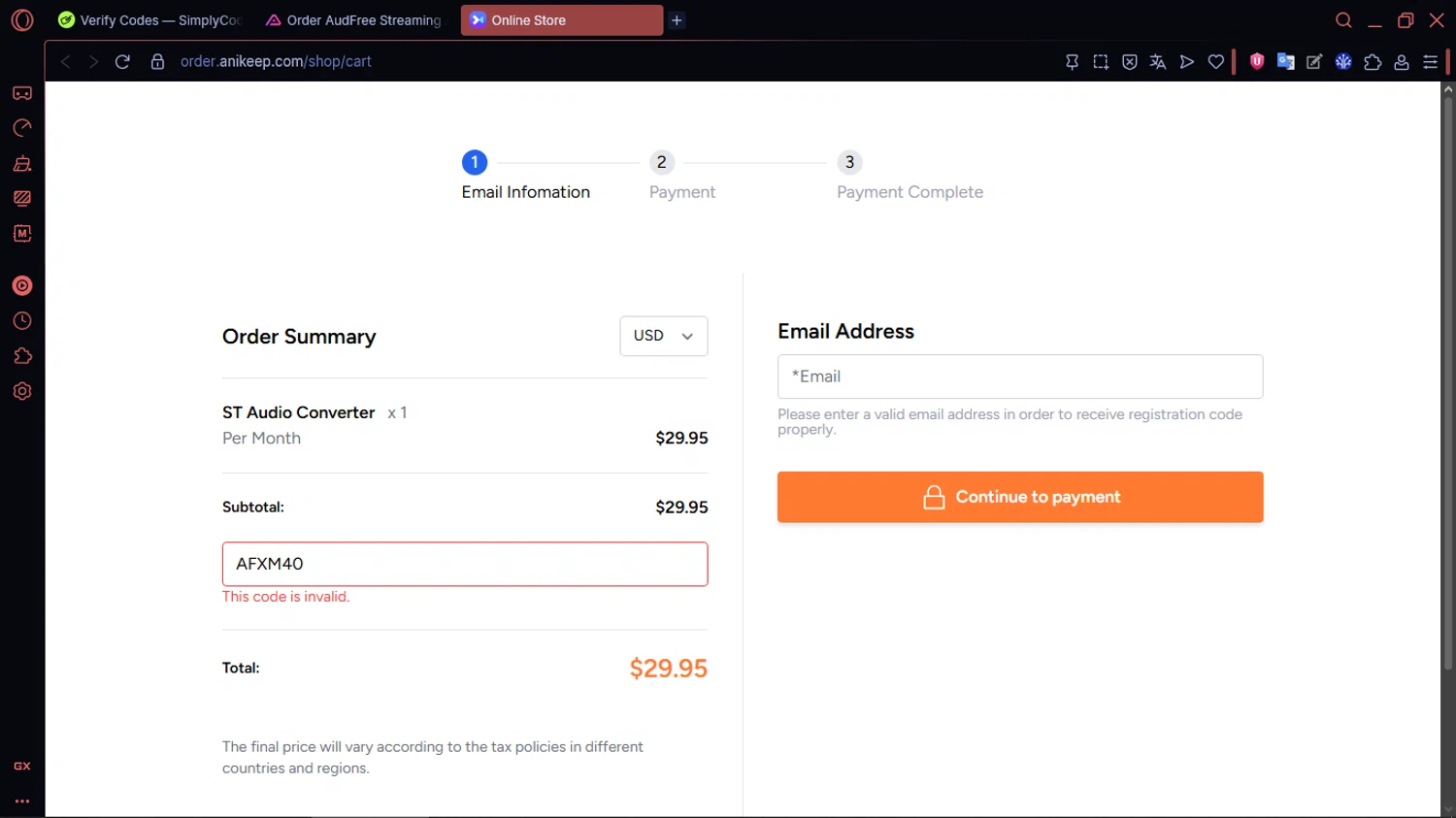Go back to previous page
Screen dimensions: 1456x818
click(x=65, y=61)
